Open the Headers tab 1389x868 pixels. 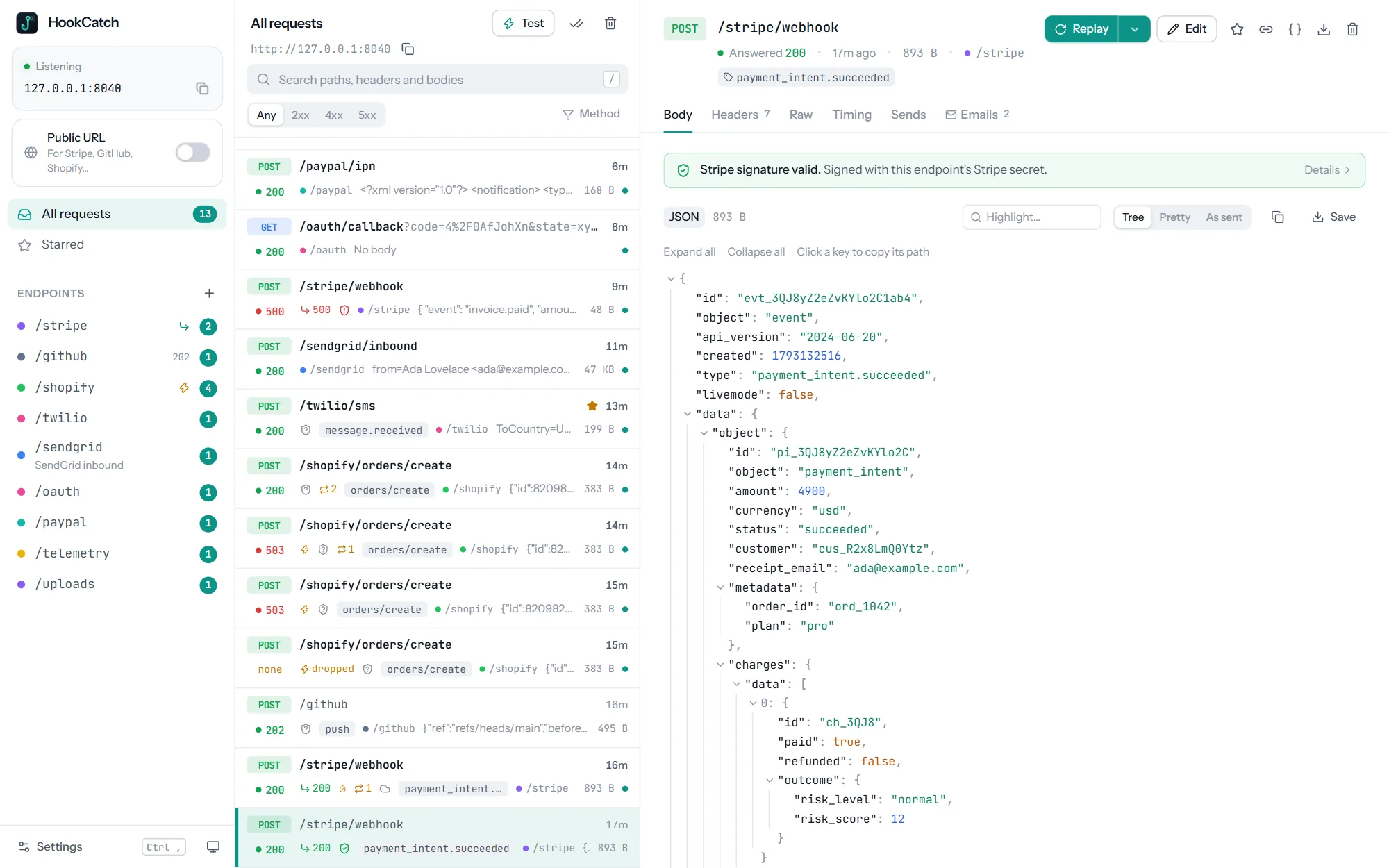point(740,115)
